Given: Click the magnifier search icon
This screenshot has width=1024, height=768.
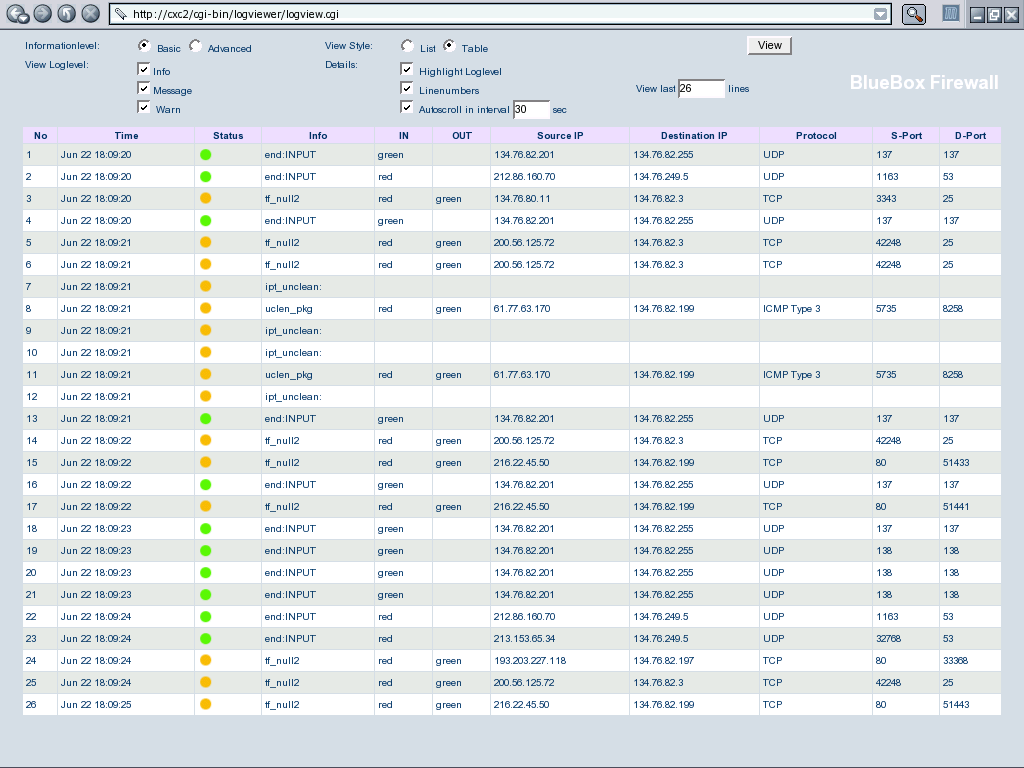Looking at the screenshot, I should coord(913,14).
